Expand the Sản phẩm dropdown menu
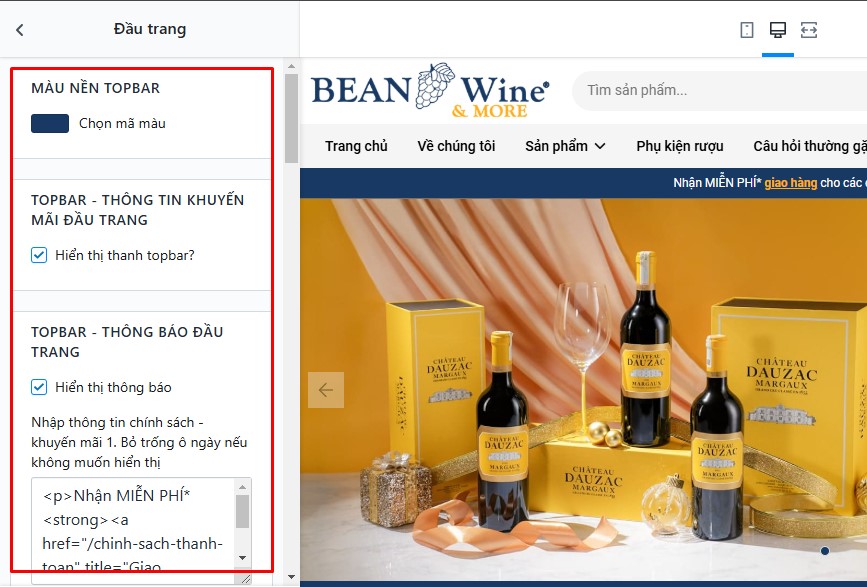This screenshot has height=587, width=867. click(x=565, y=146)
